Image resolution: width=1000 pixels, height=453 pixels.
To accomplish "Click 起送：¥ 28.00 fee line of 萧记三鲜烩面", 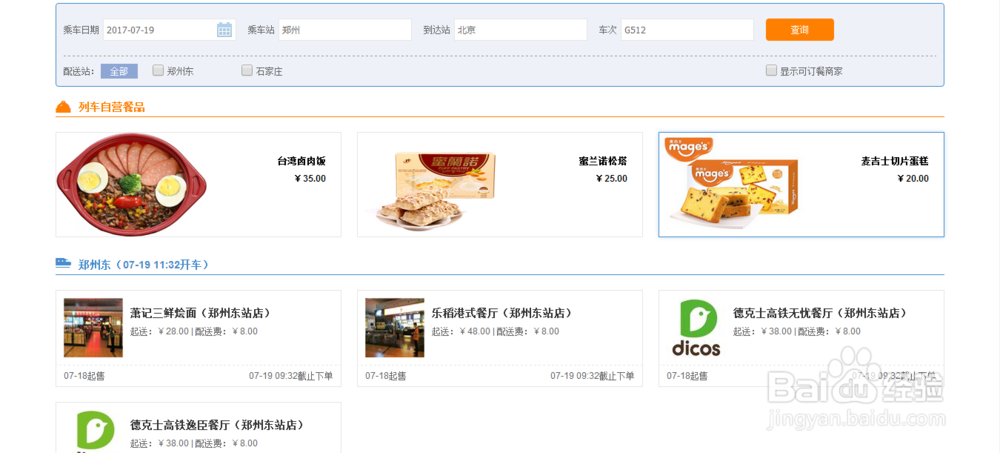I will 194,331.
